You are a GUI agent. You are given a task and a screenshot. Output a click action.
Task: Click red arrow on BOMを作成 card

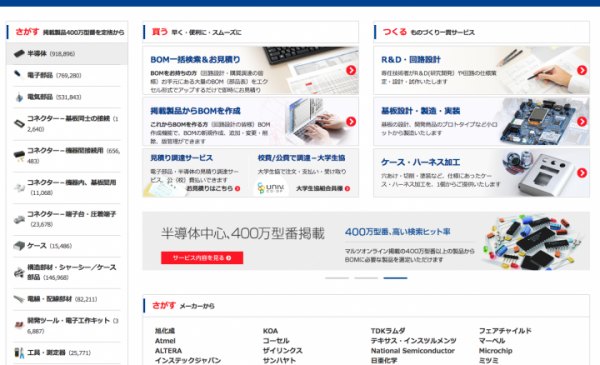(x=351, y=121)
